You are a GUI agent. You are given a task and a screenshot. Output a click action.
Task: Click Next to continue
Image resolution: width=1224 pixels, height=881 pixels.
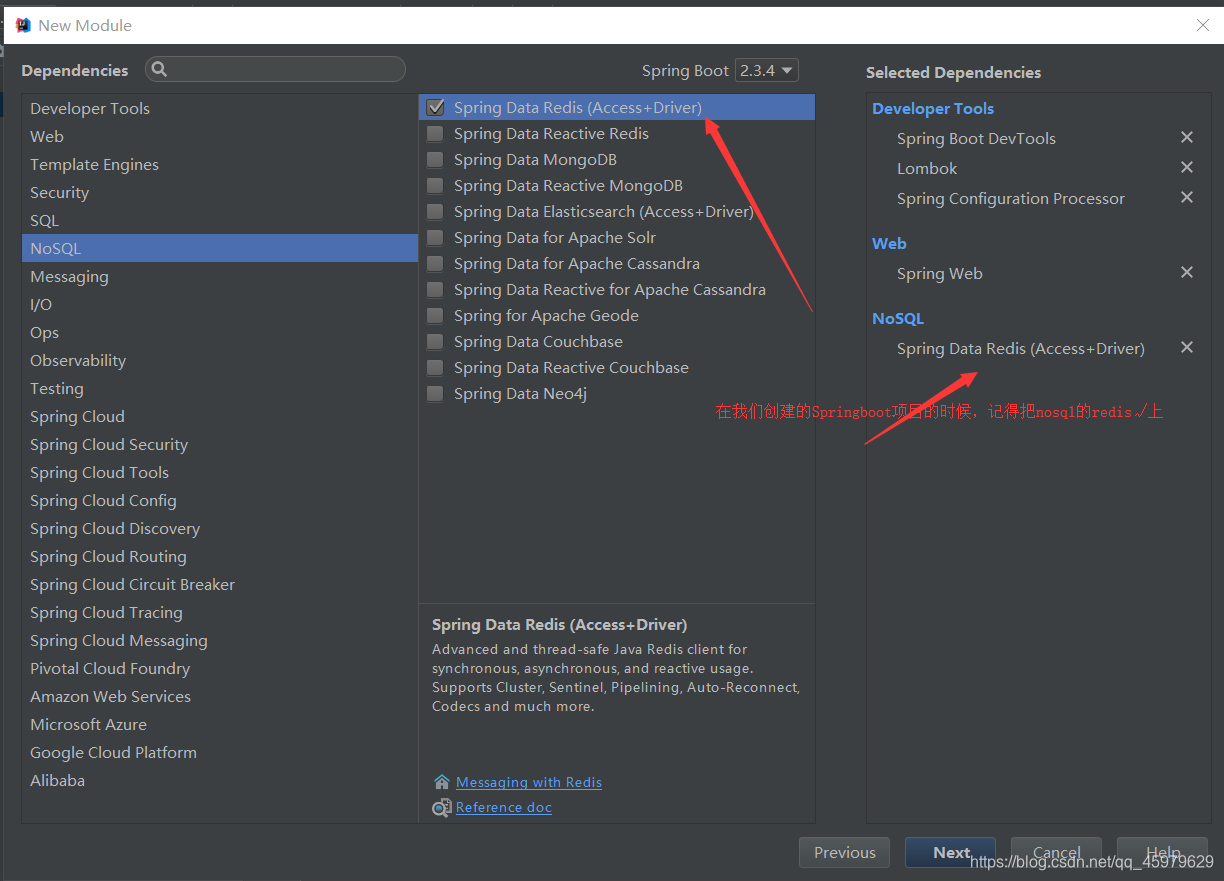coord(950,852)
